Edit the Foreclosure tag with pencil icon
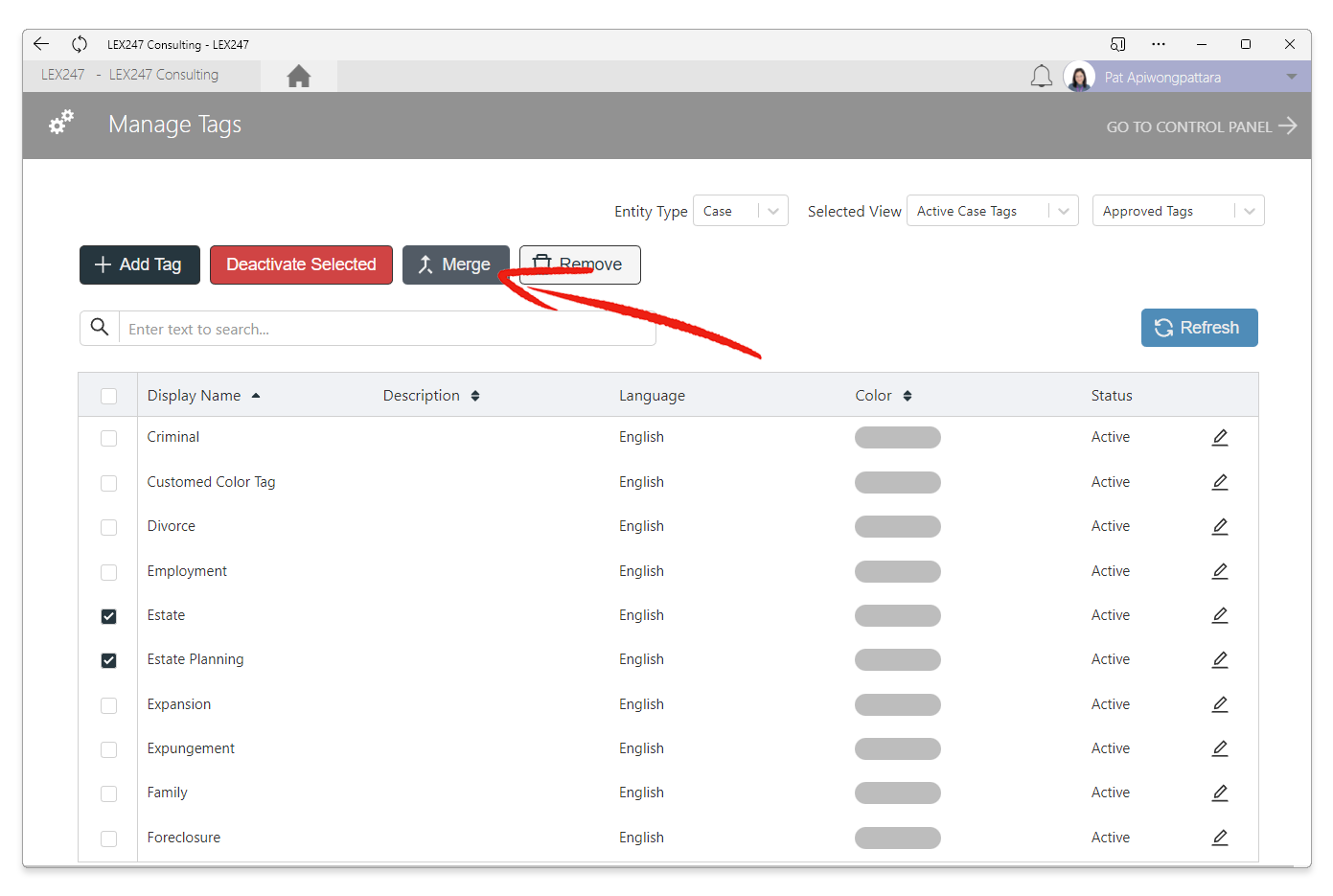 [1220, 838]
